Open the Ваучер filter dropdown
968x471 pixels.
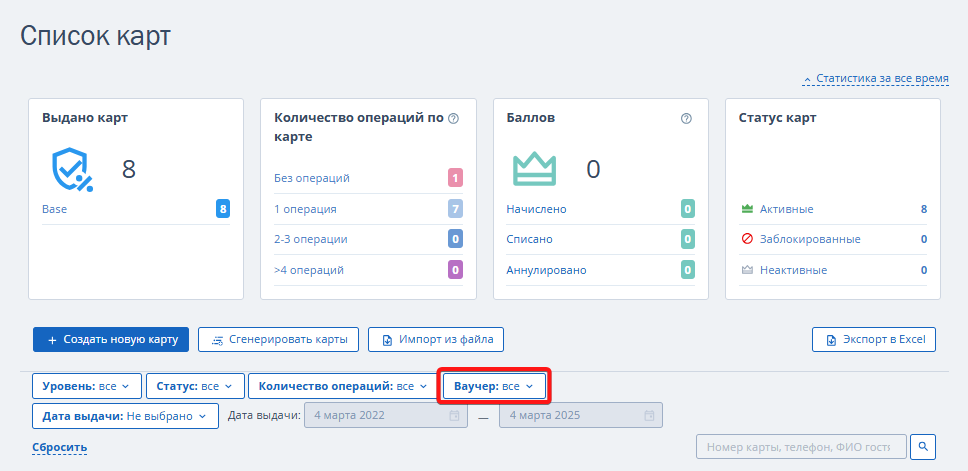point(494,386)
